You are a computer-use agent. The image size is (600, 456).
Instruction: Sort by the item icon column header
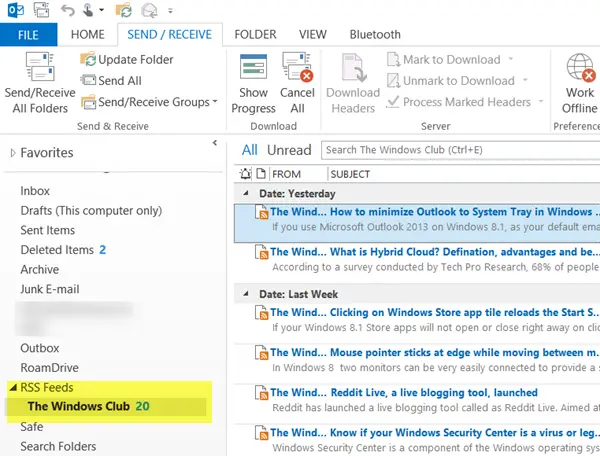(261, 174)
